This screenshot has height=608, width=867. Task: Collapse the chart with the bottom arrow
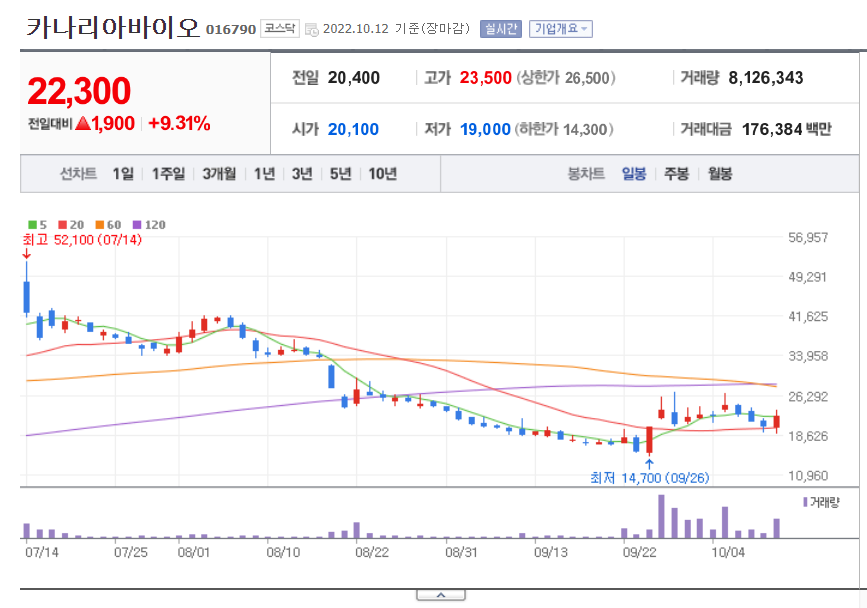click(x=441, y=595)
